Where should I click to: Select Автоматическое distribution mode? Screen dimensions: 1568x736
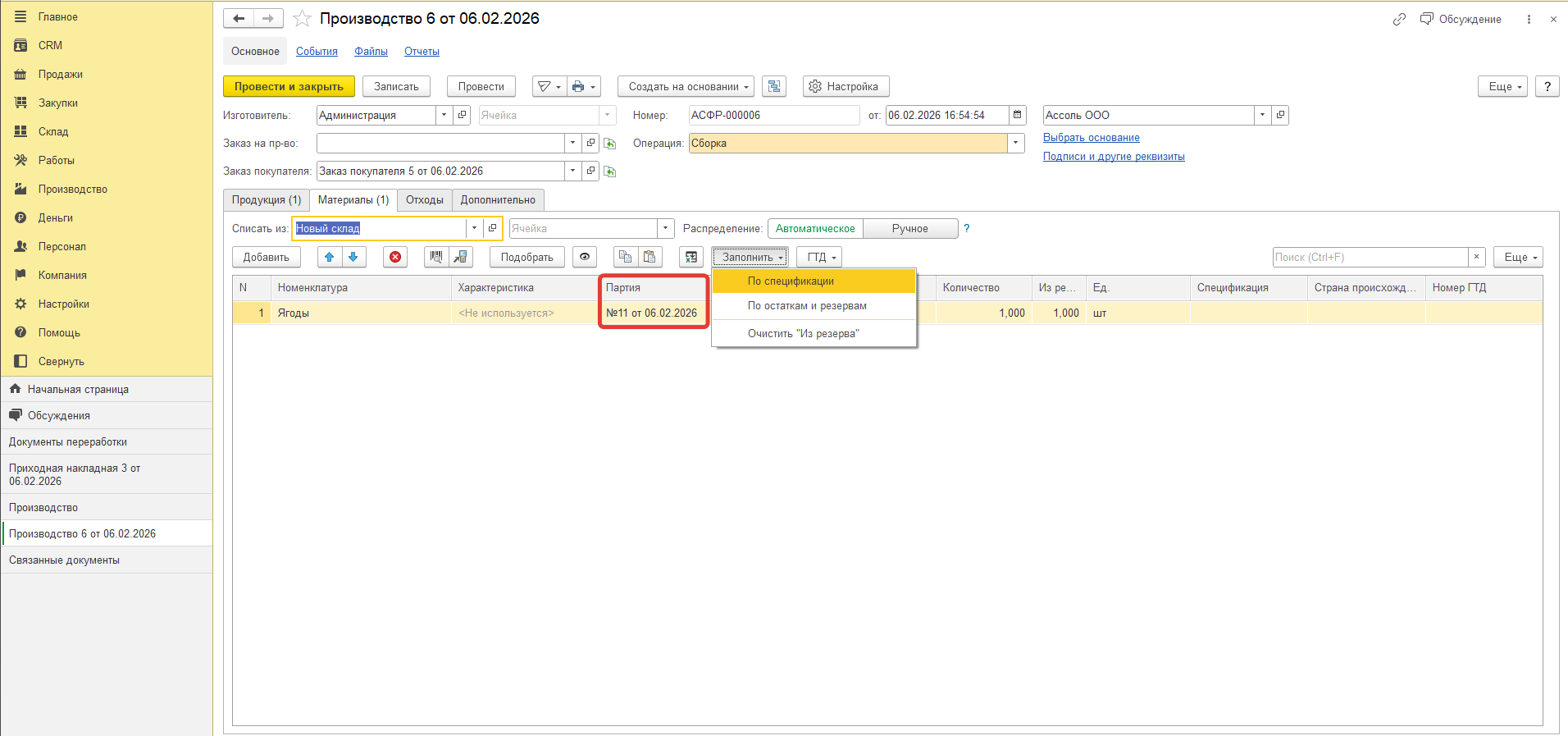pos(815,228)
